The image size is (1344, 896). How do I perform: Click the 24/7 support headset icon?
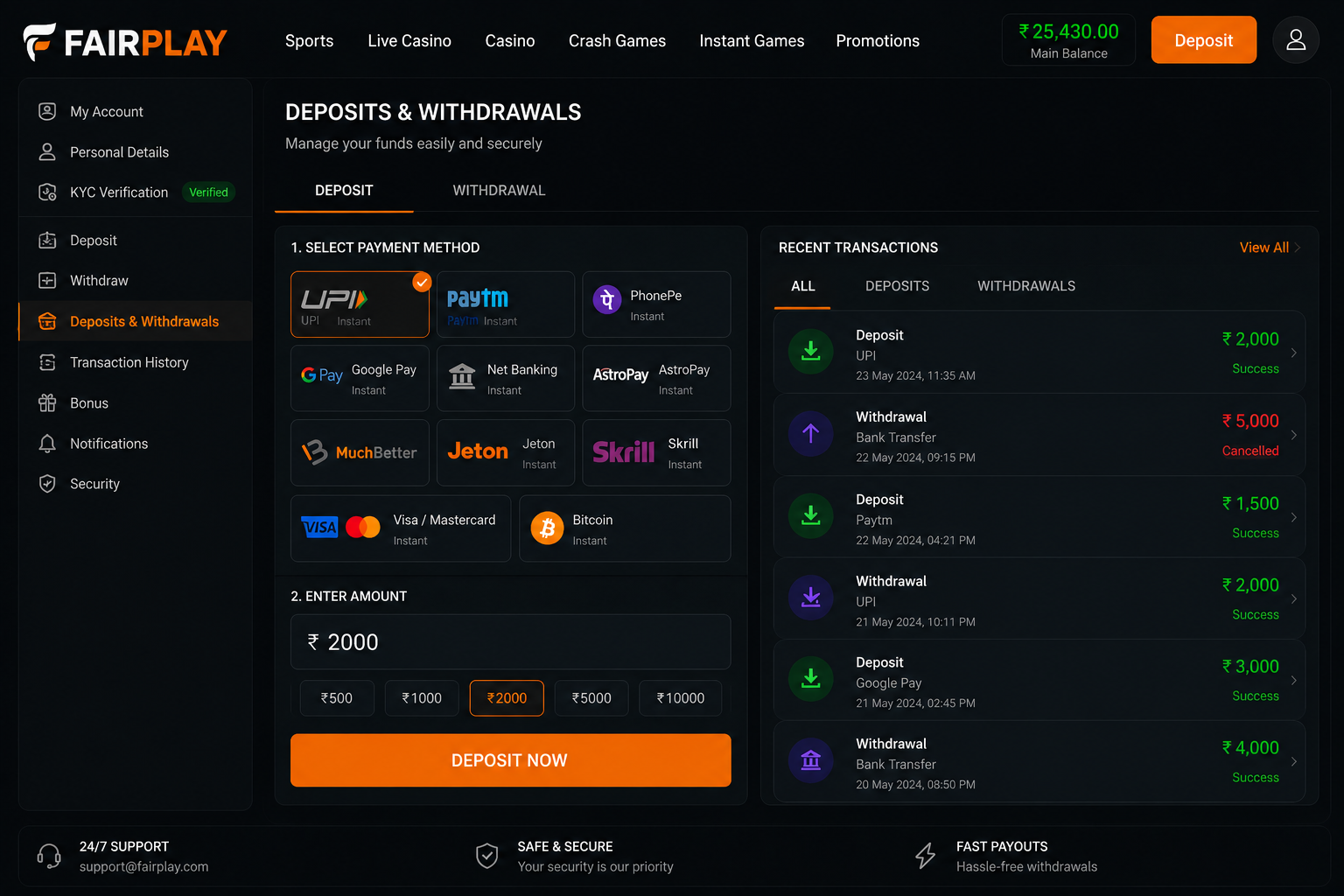tap(49, 856)
